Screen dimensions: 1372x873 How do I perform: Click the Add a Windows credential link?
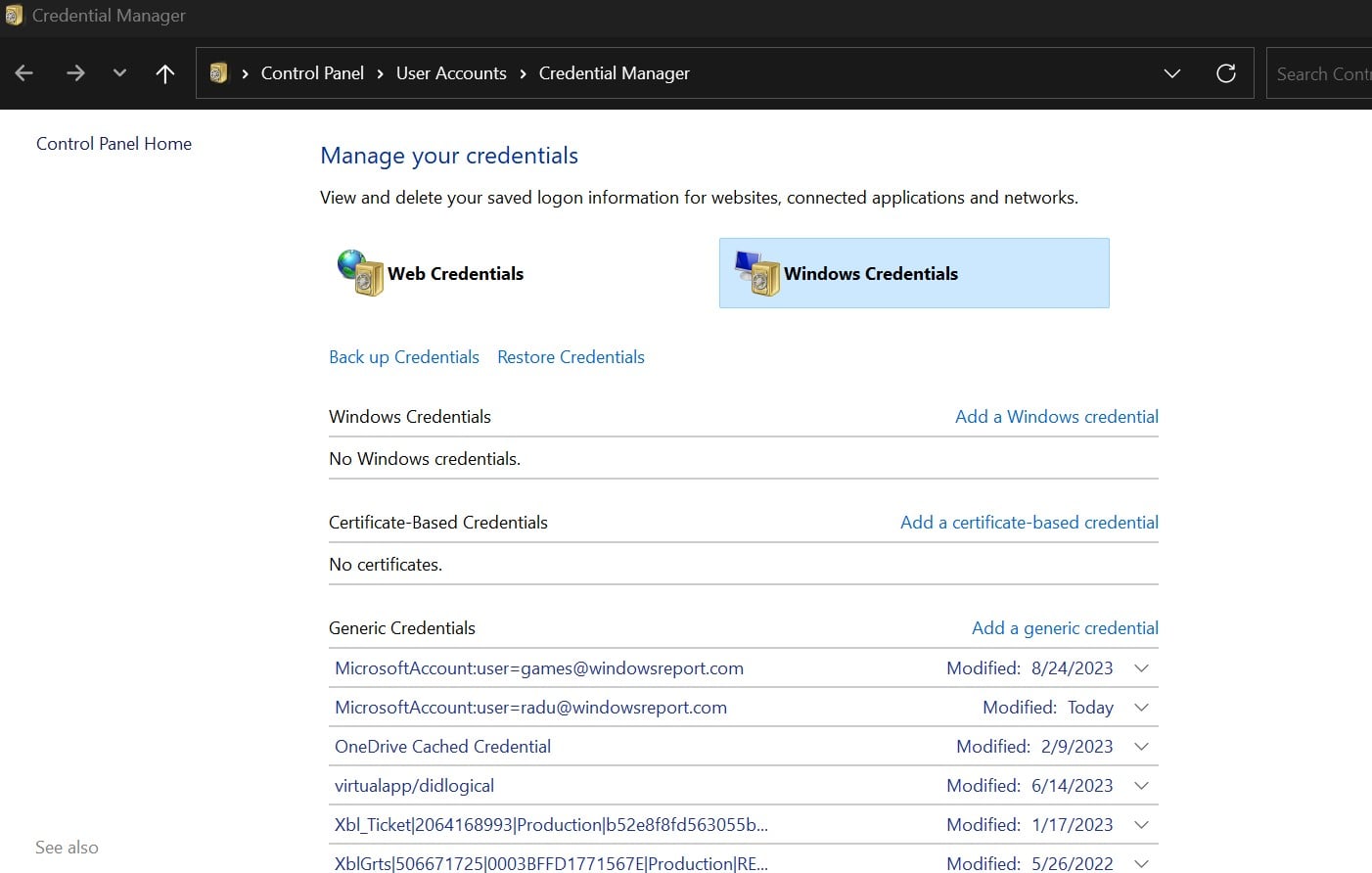tap(1056, 417)
